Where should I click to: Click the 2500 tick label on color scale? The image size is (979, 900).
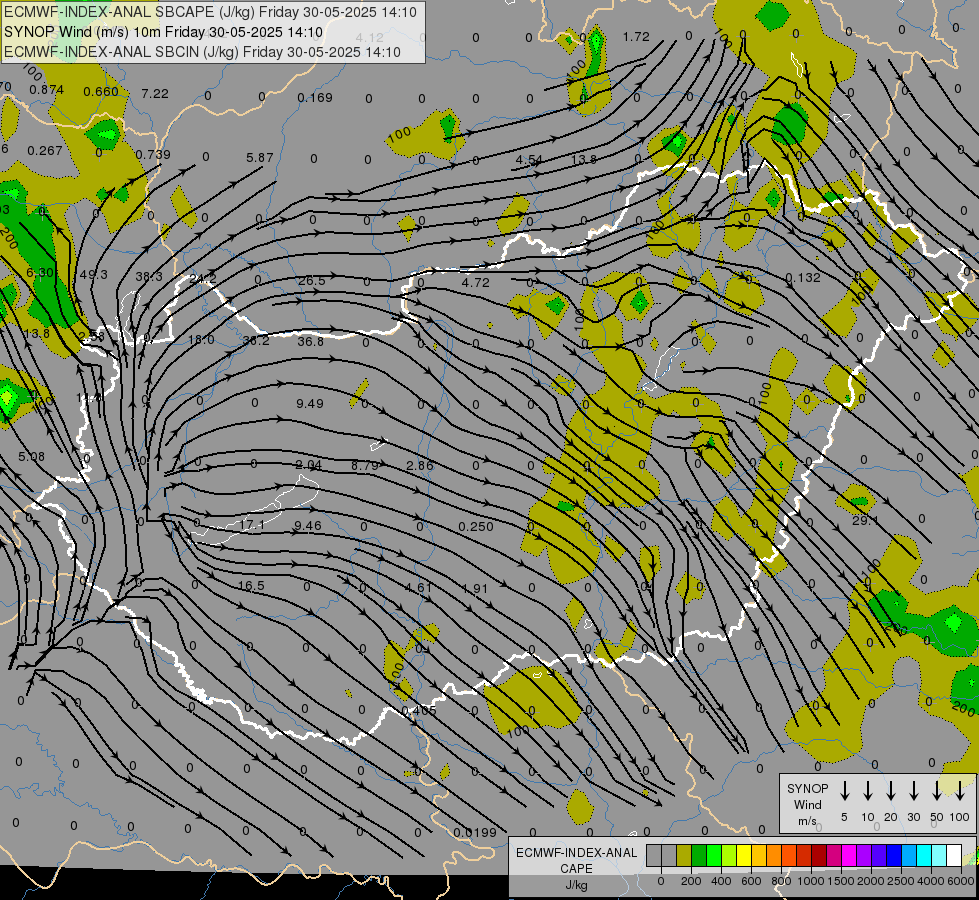click(901, 881)
